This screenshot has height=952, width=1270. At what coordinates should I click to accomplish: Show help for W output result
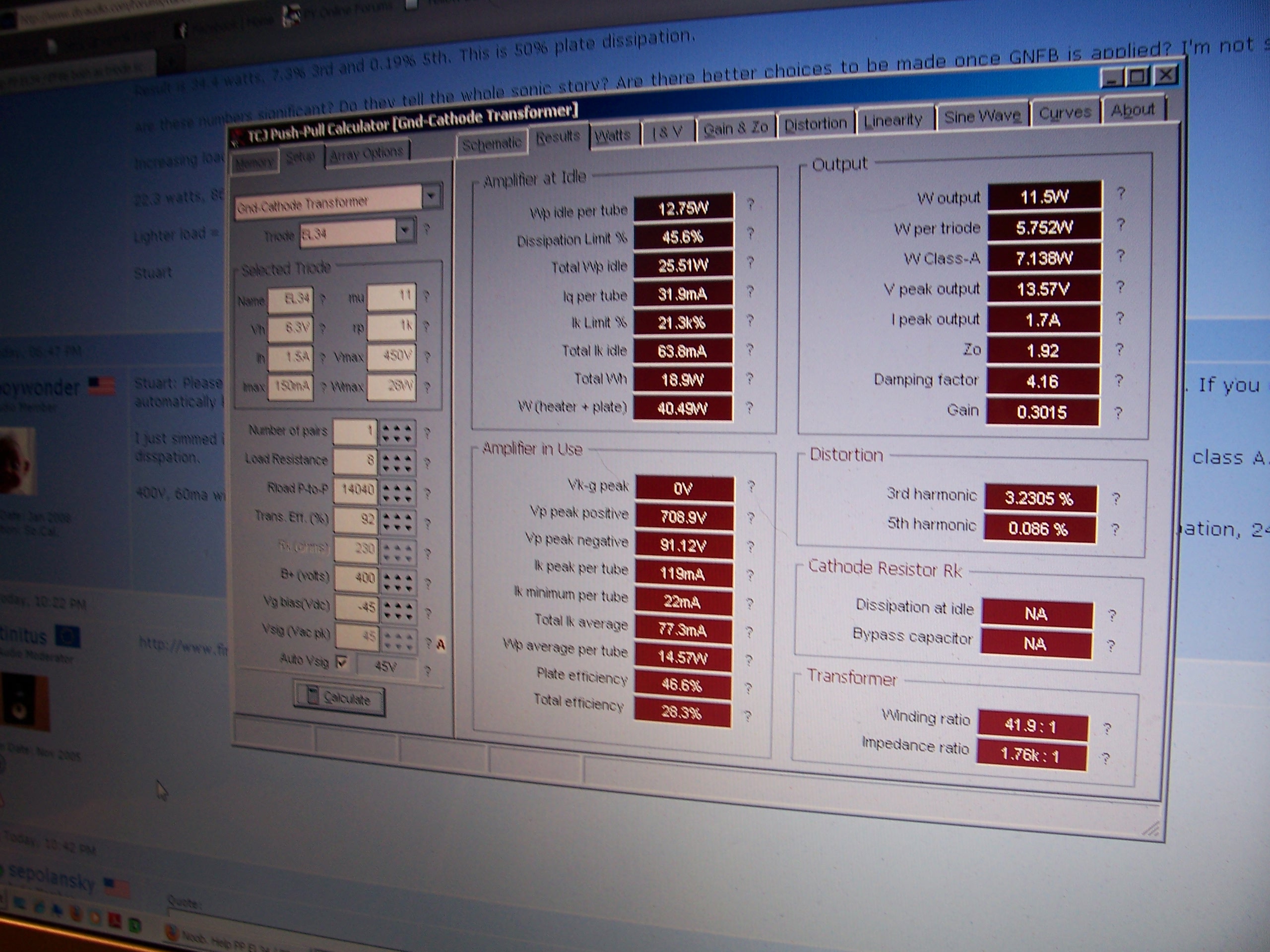pyautogui.click(x=1121, y=193)
